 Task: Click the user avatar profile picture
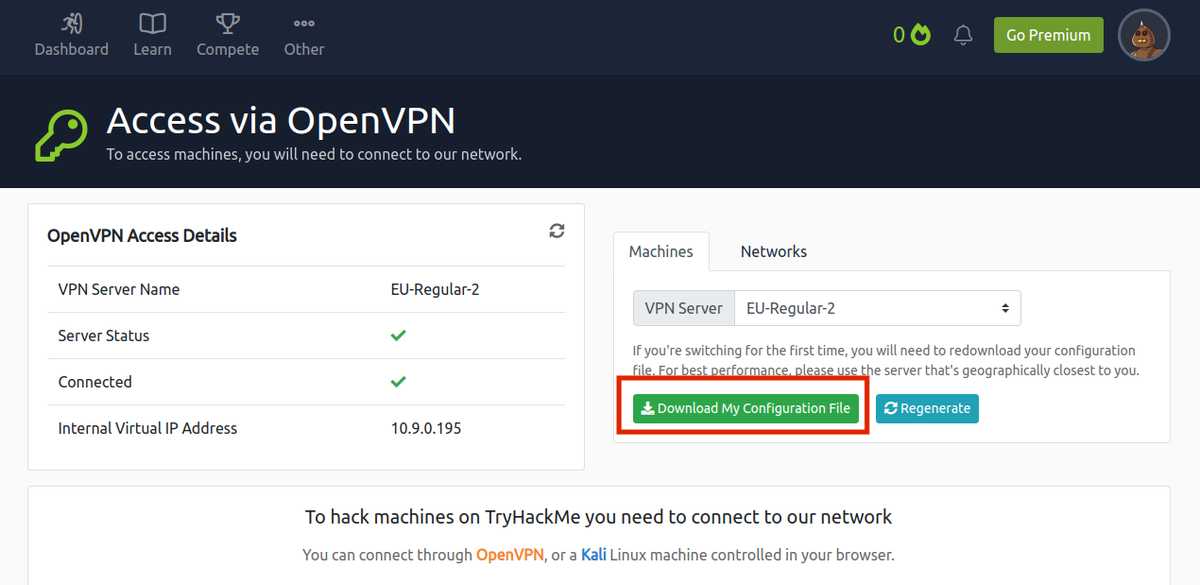pyautogui.click(x=1144, y=35)
